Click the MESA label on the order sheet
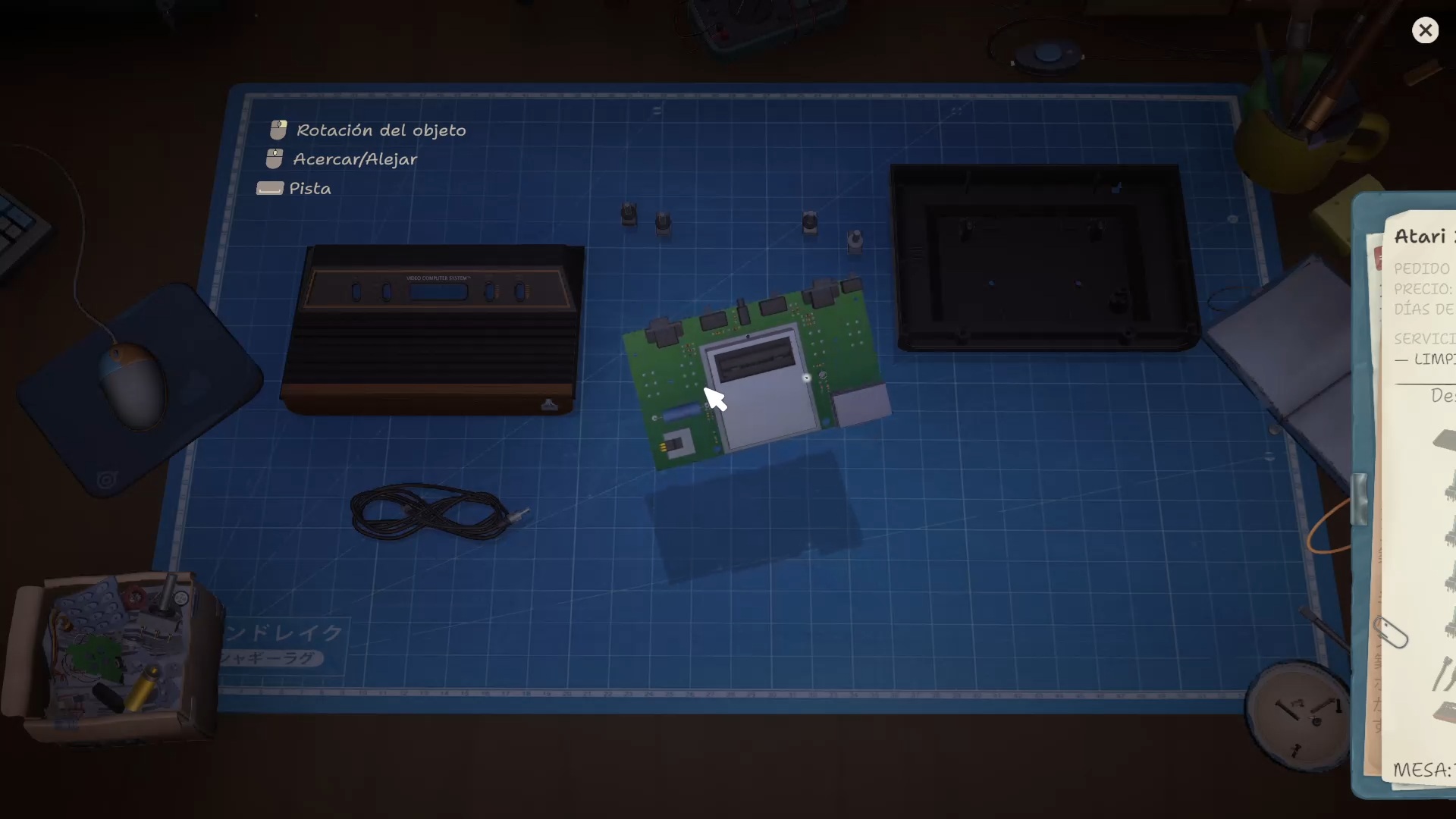Screen dimensions: 1456x819 coord(1422,770)
